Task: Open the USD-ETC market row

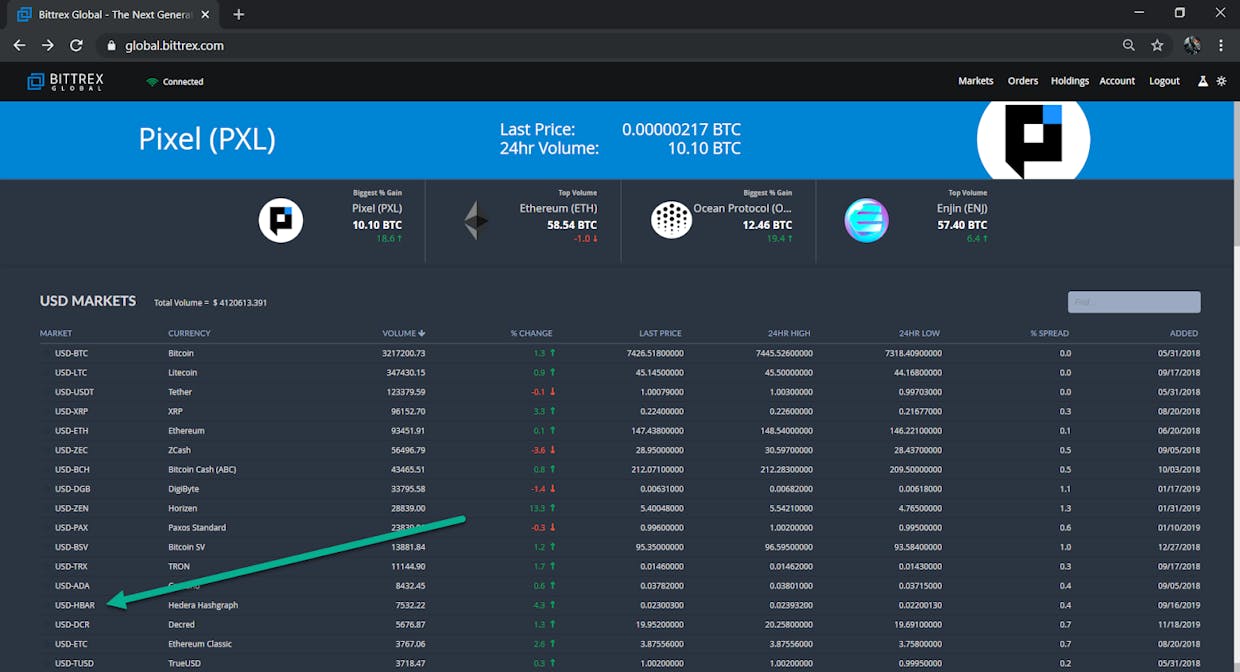Action: (x=619, y=644)
